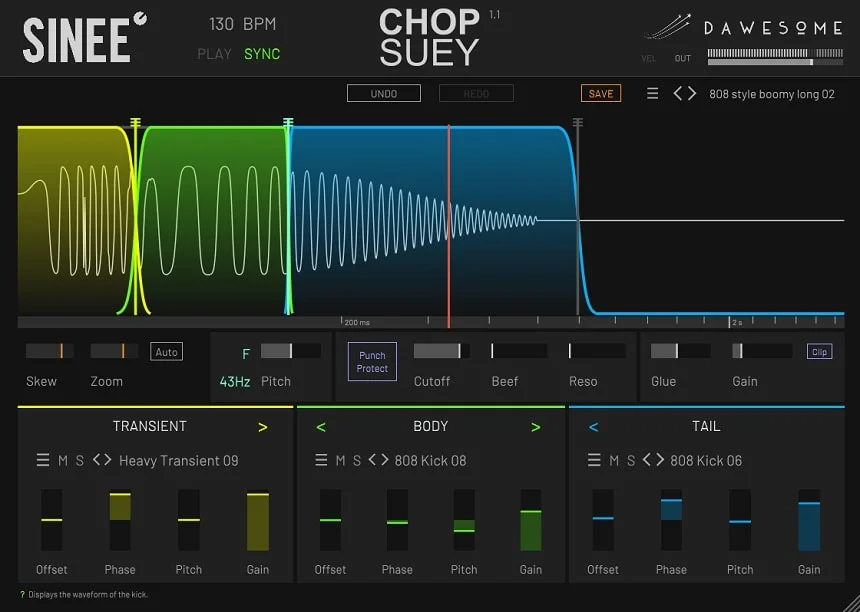The image size is (860, 612).
Task: Open the Tail preset menu hamburger icon
Action: [594, 460]
